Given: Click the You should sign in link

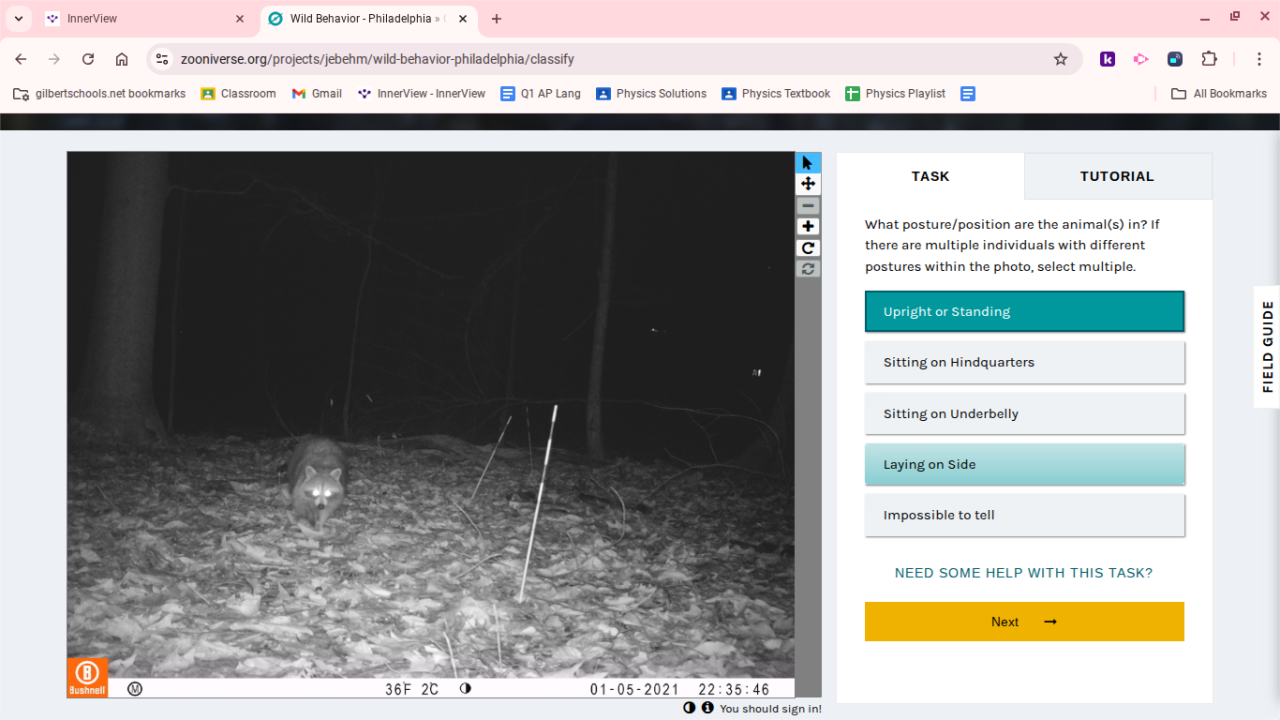Looking at the screenshot, I should coord(770,709).
